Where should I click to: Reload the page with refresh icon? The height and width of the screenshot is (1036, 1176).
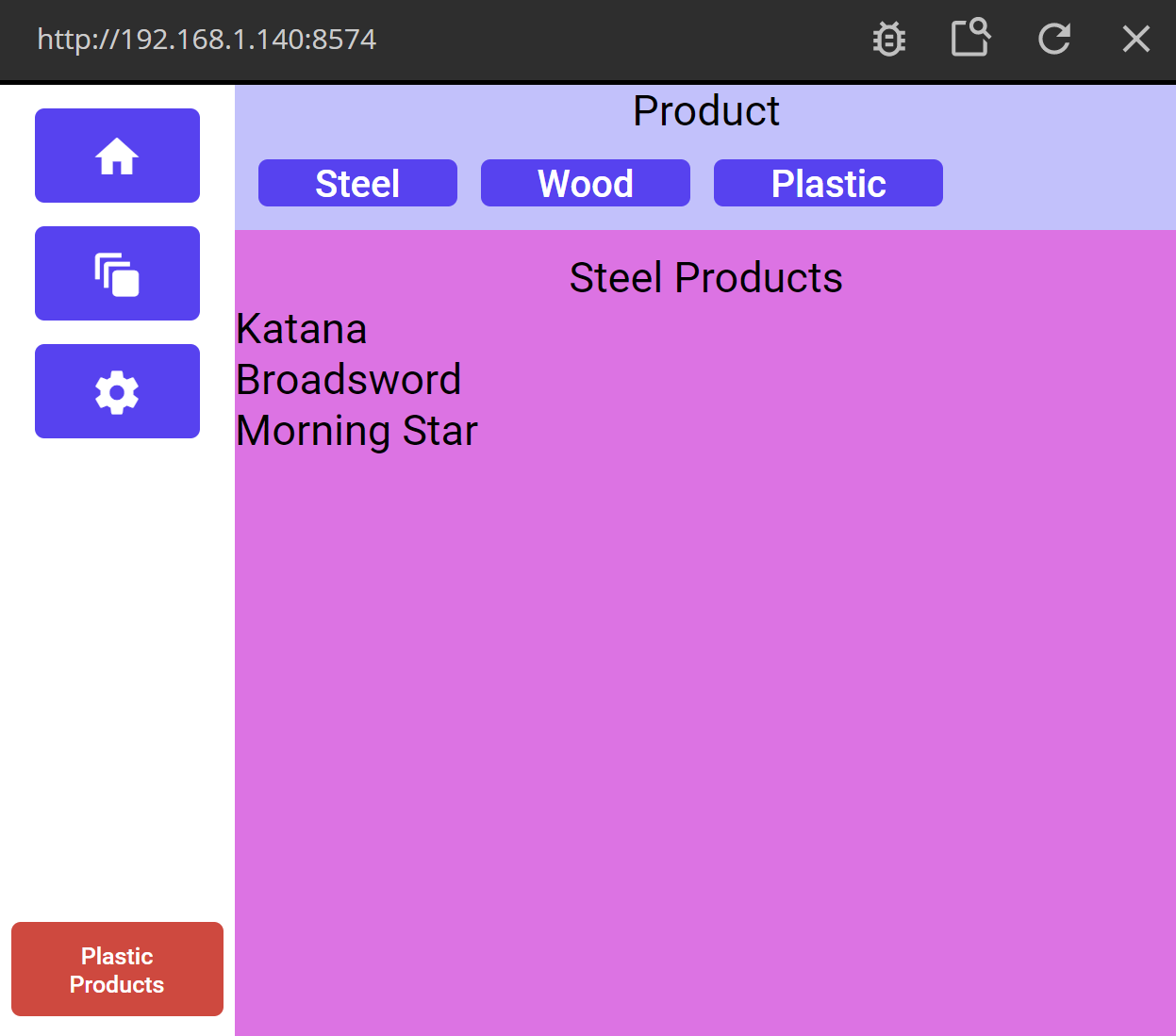tap(1053, 39)
